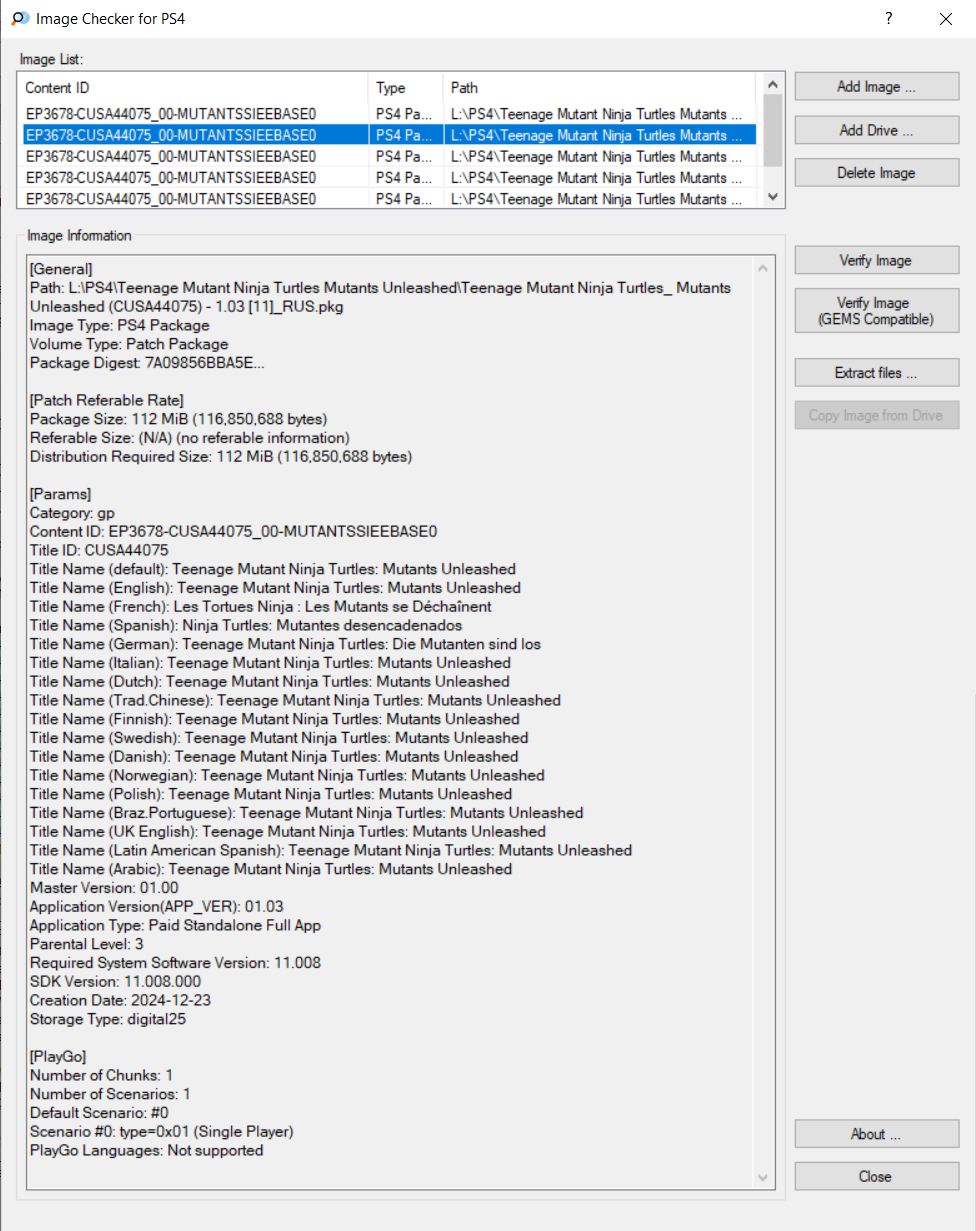Click the 'Referable Size: (N/A)' line
This screenshot has width=976, height=1231.
(x=190, y=438)
